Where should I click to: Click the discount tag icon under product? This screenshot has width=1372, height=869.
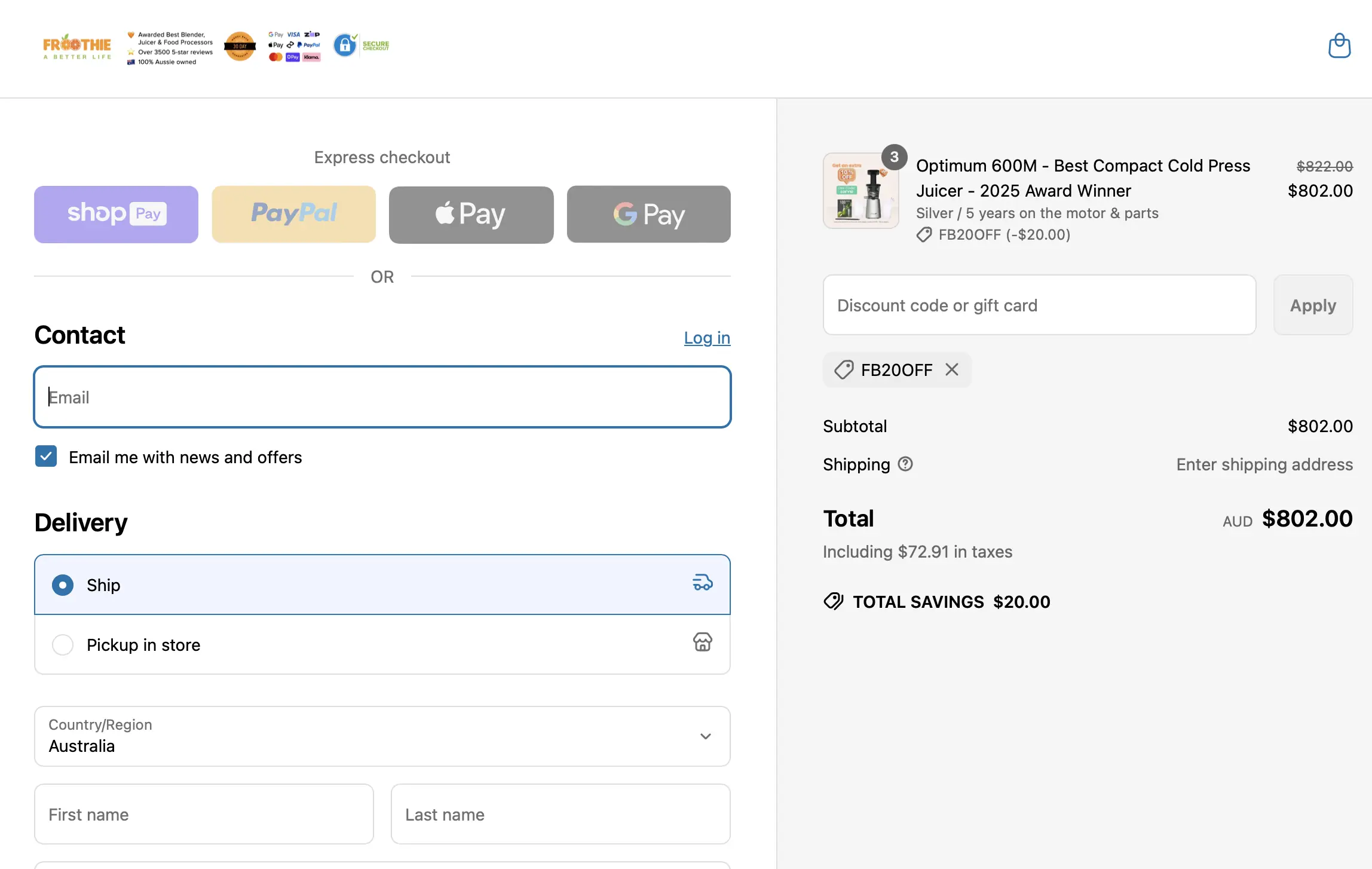pyautogui.click(x=924, y=235)
